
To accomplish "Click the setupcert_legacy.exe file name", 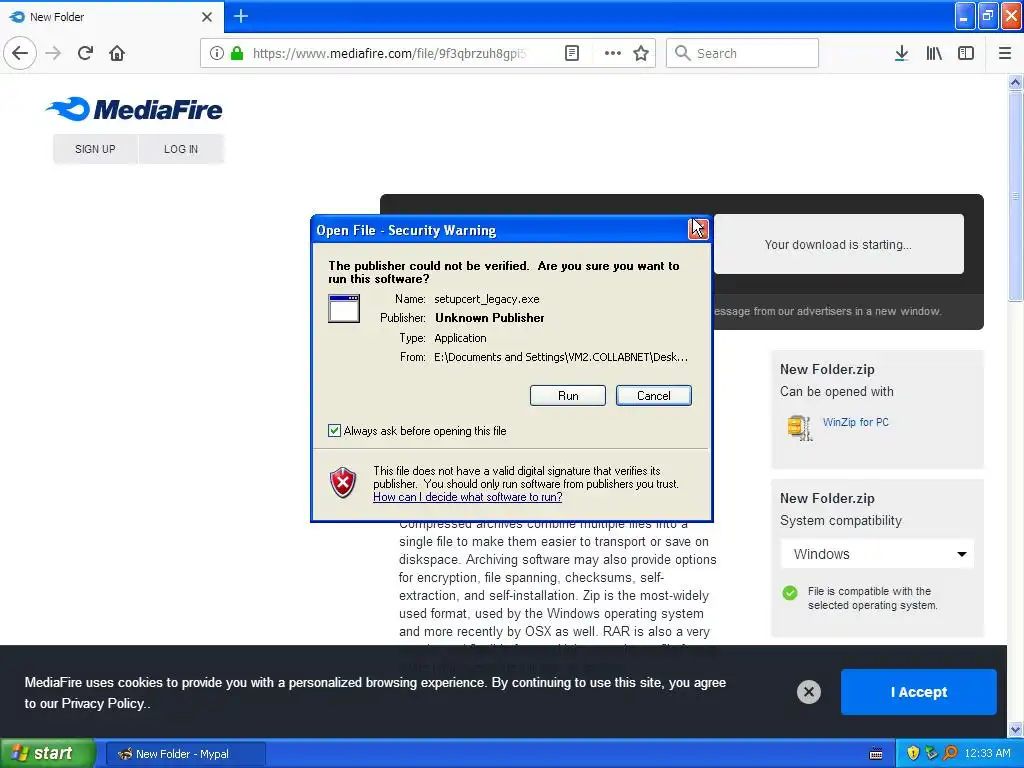I will [487, 299].
